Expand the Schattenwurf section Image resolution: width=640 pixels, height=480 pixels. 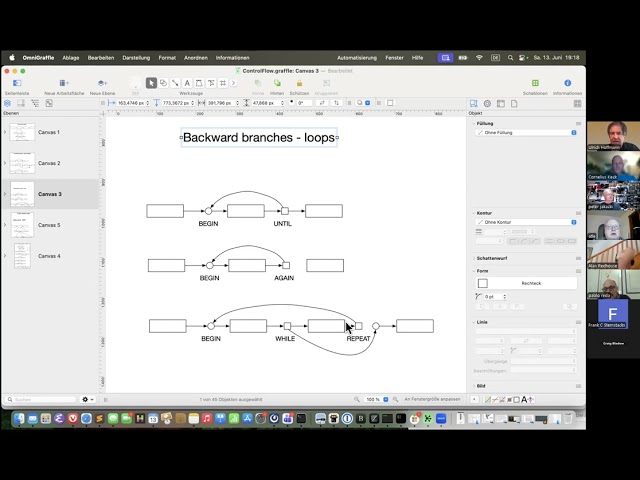[474, 258]
